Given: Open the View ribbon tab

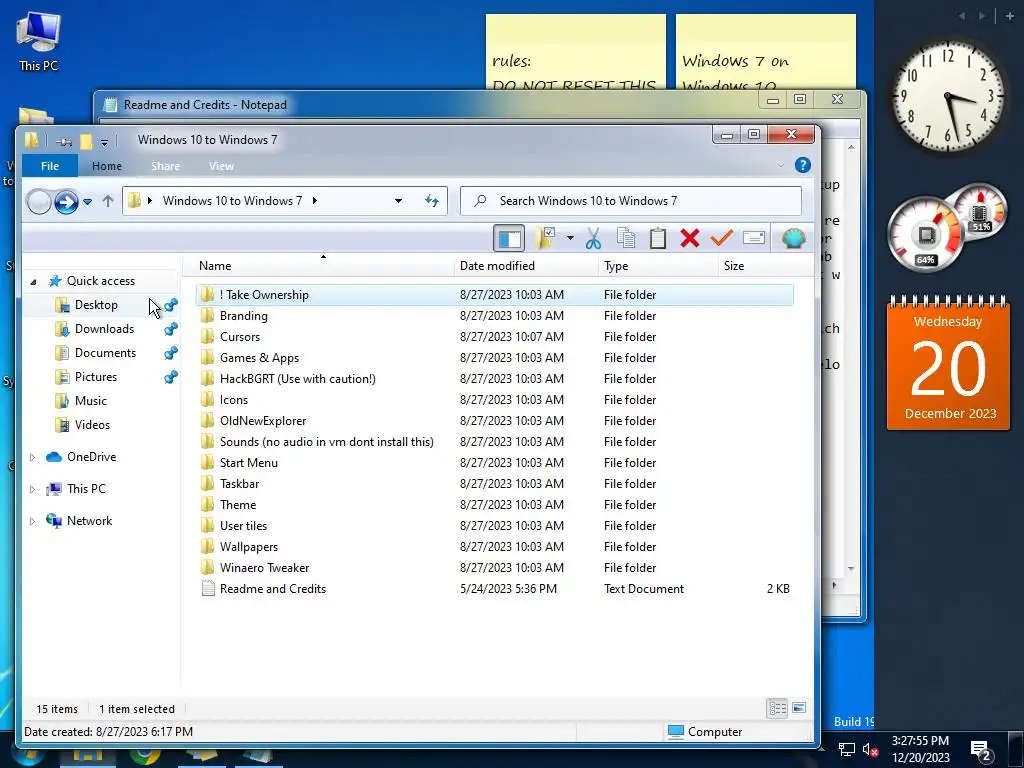Looking at the screenshot, I should [221, 166].
